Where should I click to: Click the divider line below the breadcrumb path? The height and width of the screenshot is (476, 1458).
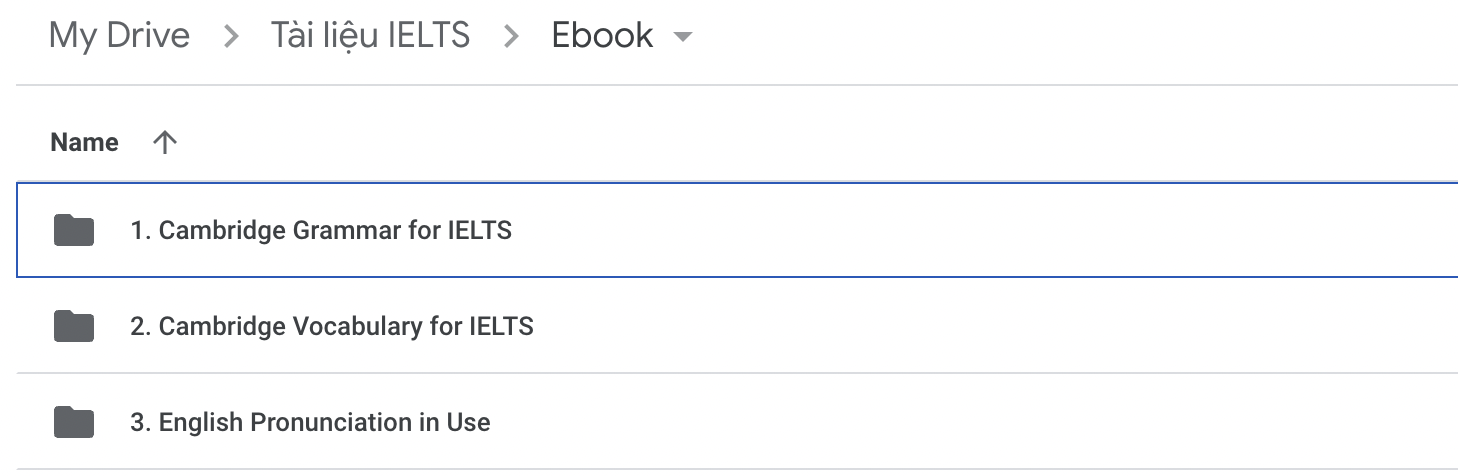tap(737, 85)
